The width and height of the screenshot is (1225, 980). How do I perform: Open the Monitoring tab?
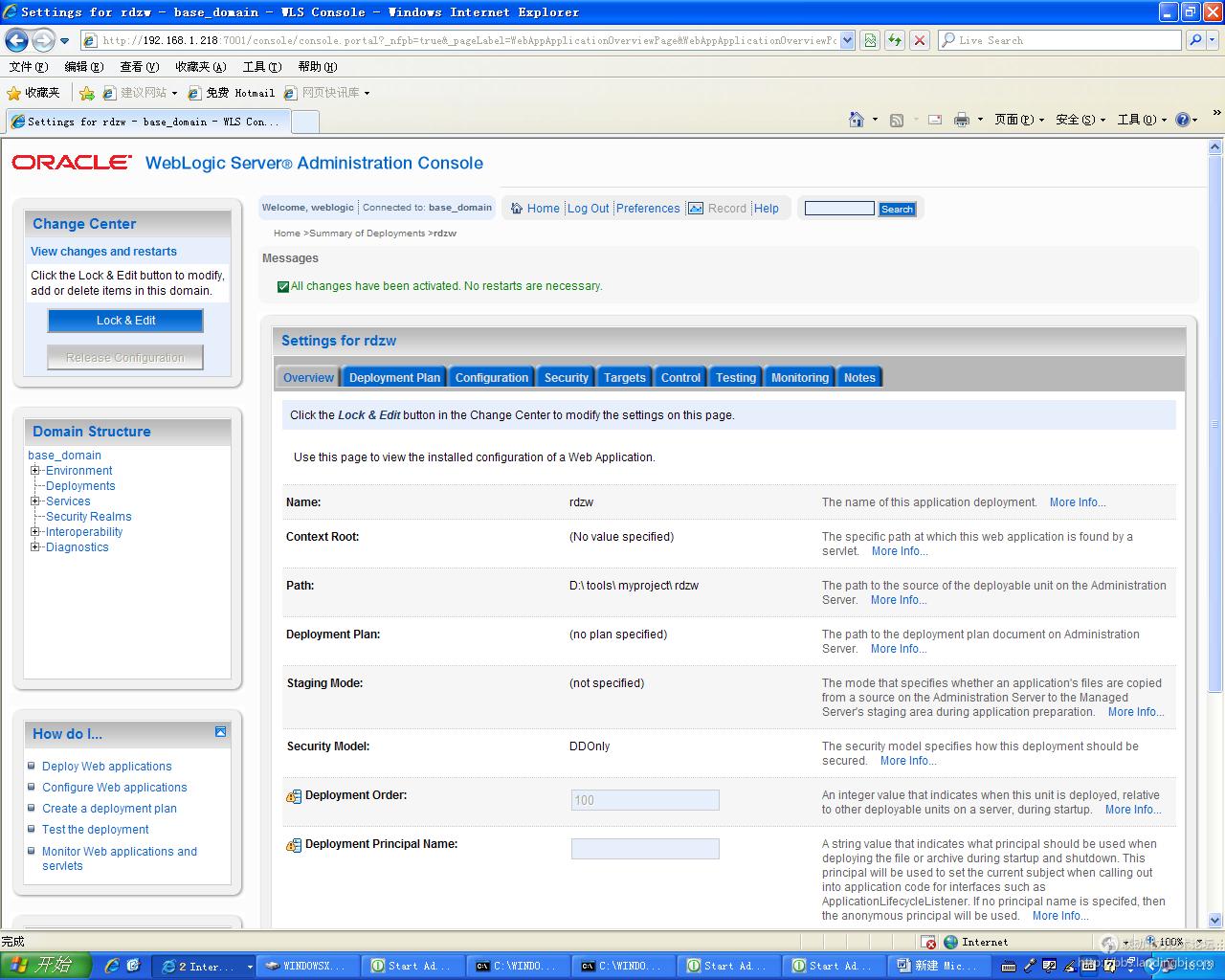(x=799, y=378)
